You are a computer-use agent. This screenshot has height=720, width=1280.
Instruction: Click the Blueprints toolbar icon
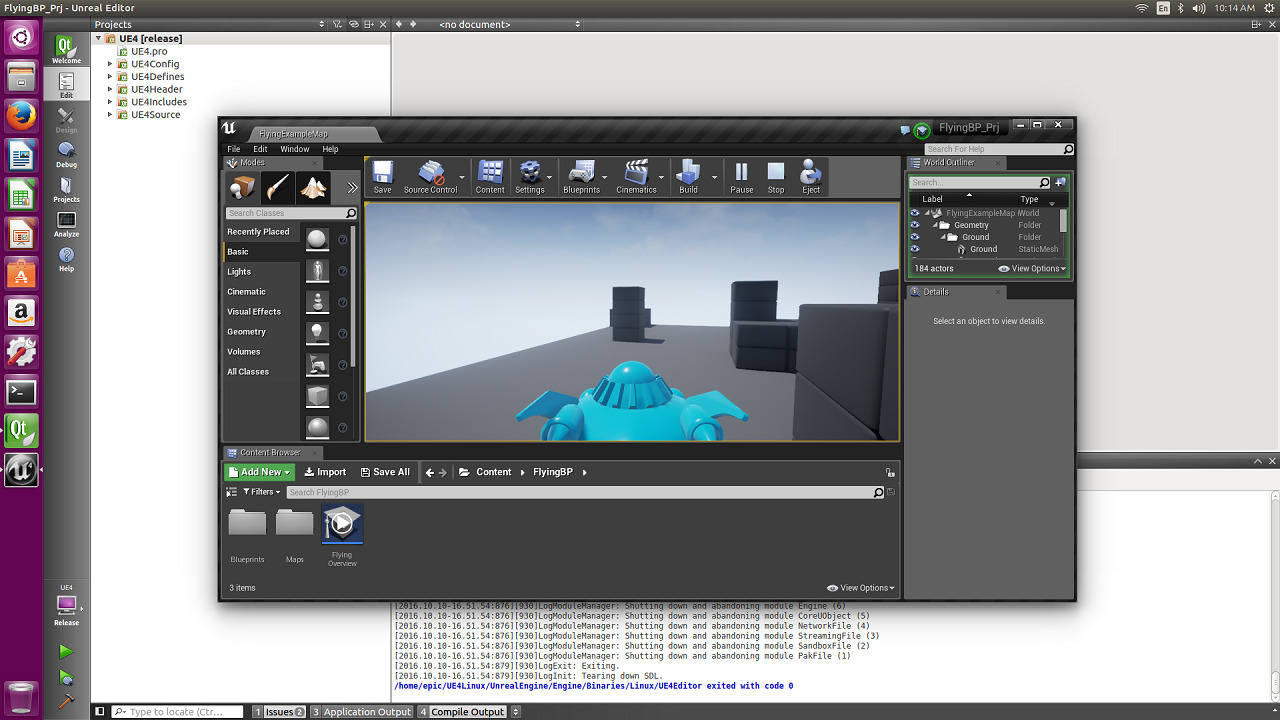(581, 173)
